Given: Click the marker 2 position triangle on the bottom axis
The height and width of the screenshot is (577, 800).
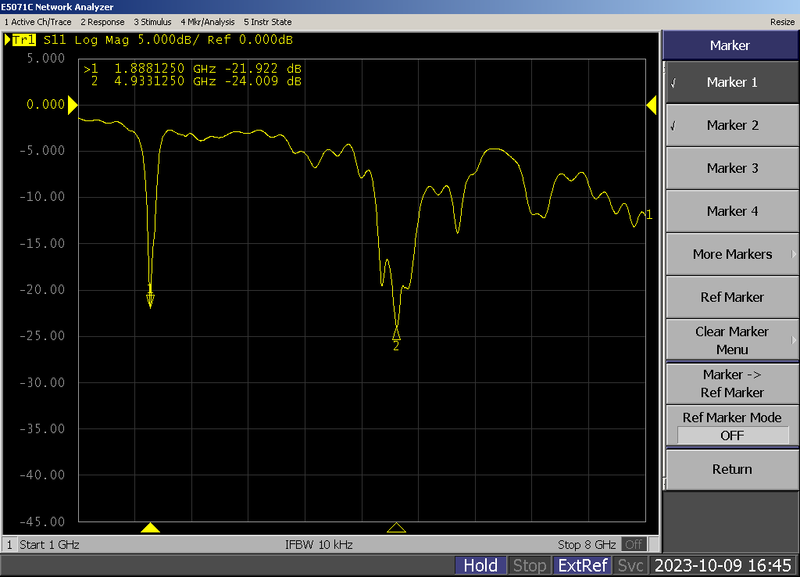Looking at the screenshot, I should pyautogui.click(x=396, y=526).
